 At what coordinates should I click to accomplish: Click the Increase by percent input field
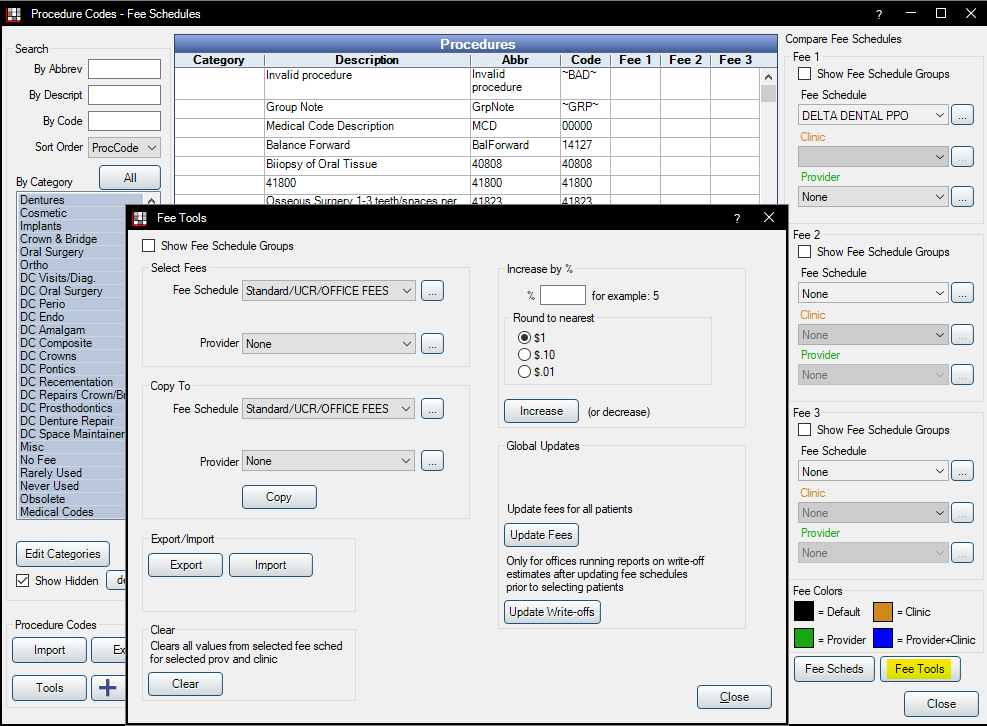(563, 295)
